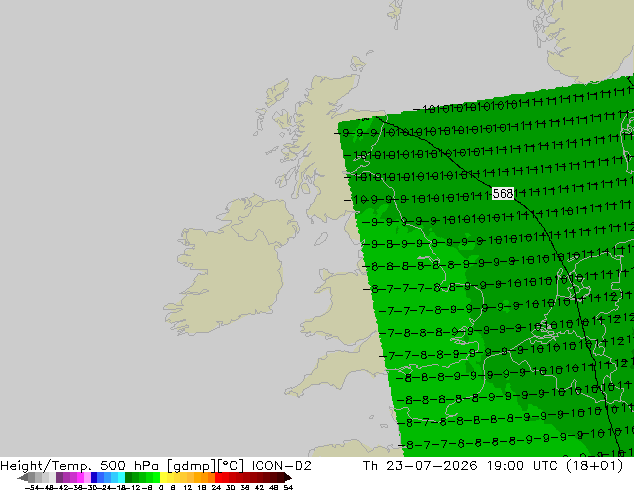Click the ICON-D2 model label
634x490 pixels.
tap(281, 466)
